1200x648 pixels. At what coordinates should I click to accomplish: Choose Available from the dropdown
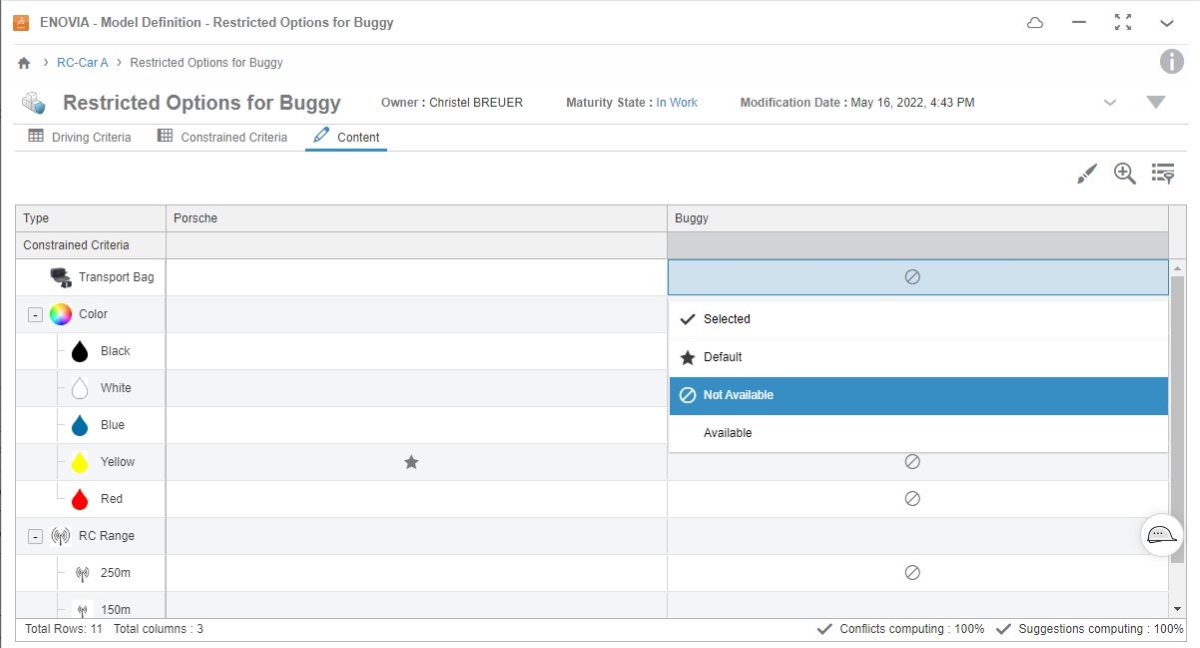(x=918, y=433)
